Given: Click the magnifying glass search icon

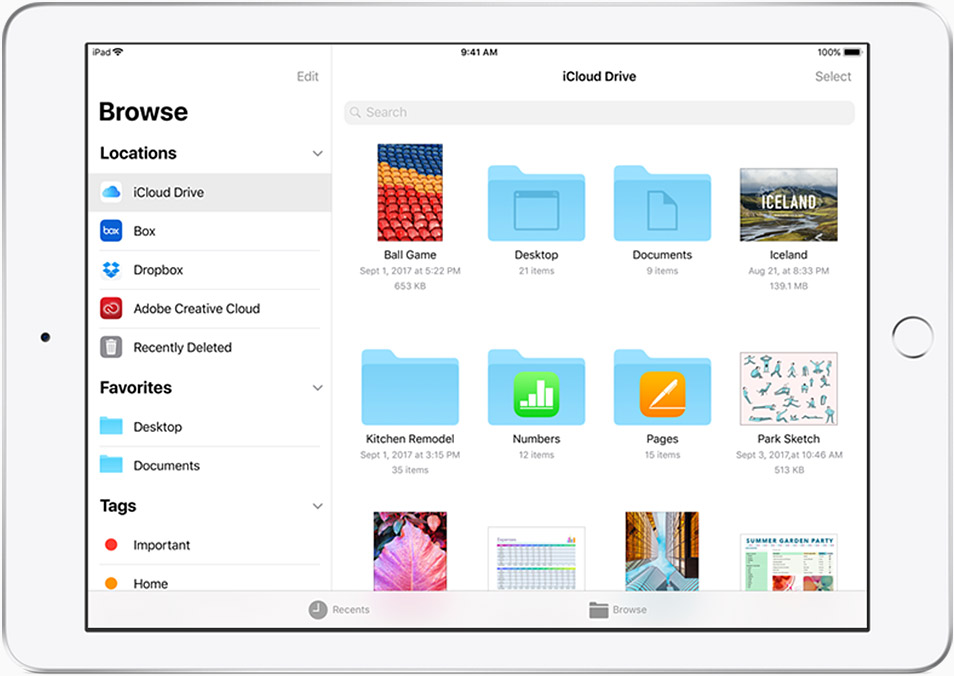Looking at the screenshot, I should click(x=356, y=113).
